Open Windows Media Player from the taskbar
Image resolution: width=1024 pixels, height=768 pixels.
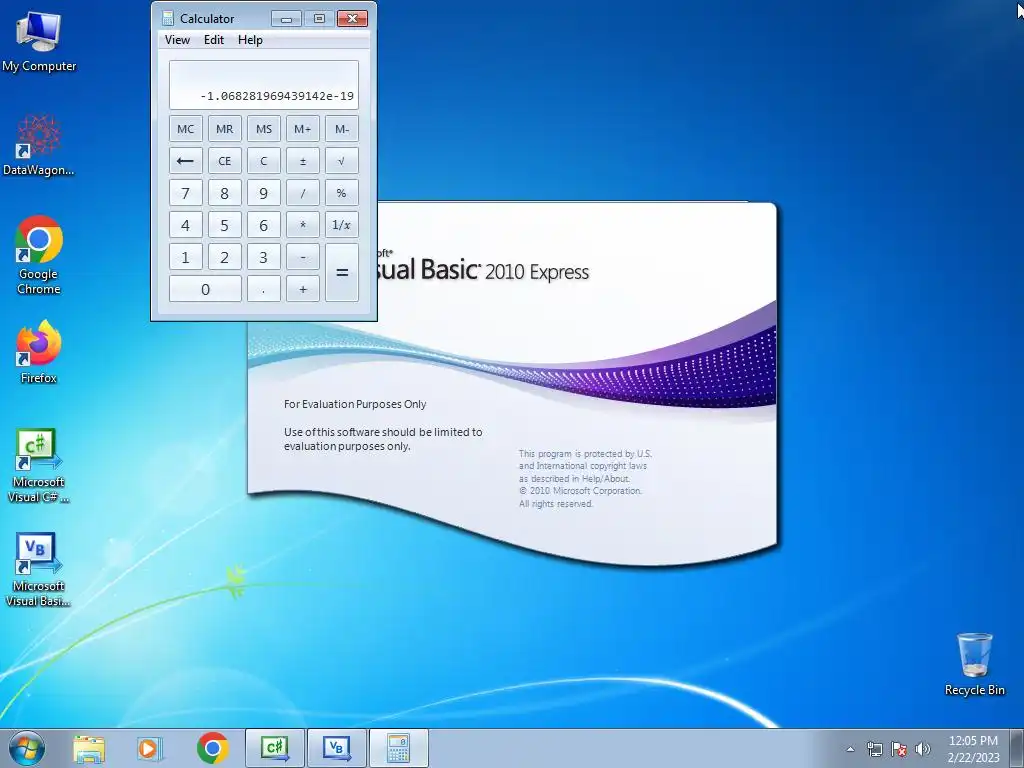[150, 748]
